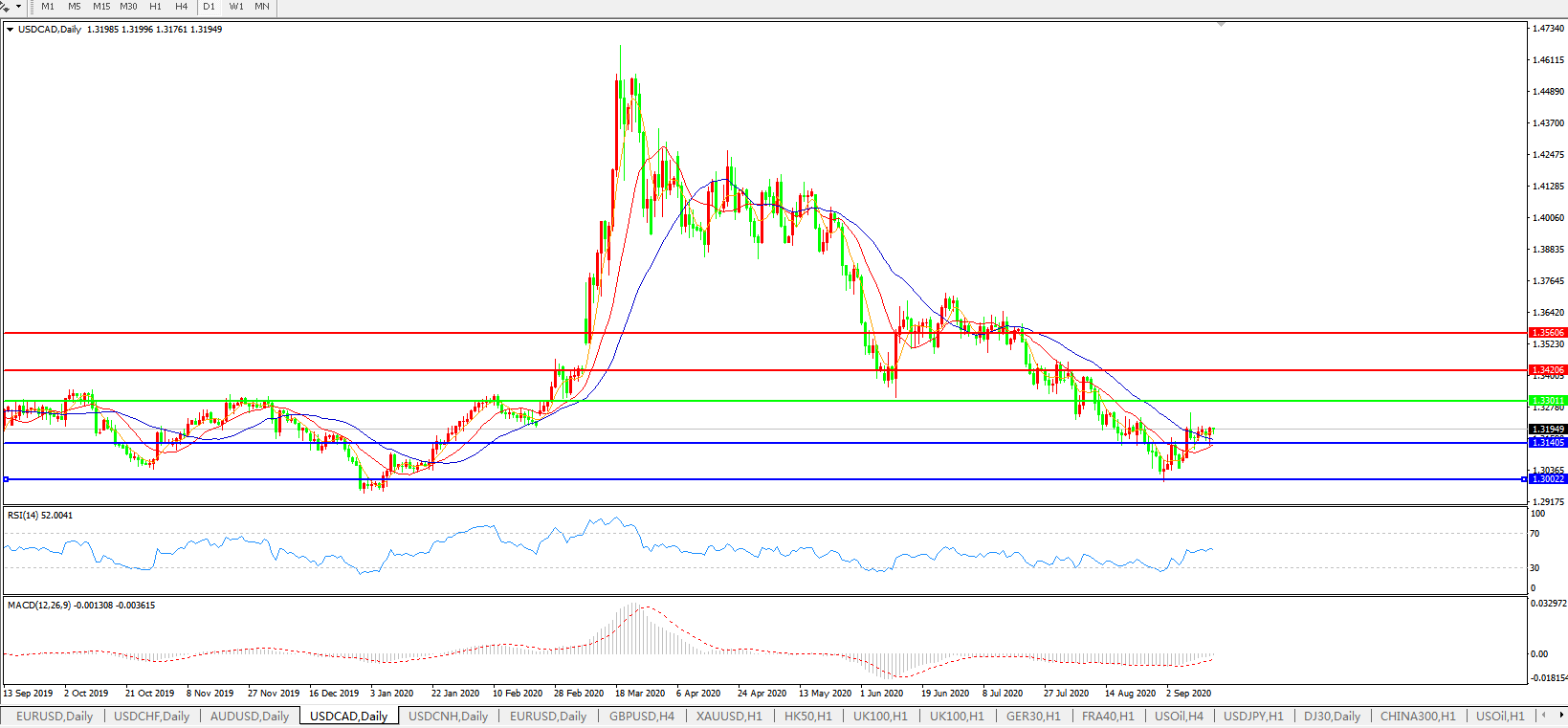This screenshot has height=728, width=1568.
Task: Click the line studies tool icon
Action: tap(6, 7)
